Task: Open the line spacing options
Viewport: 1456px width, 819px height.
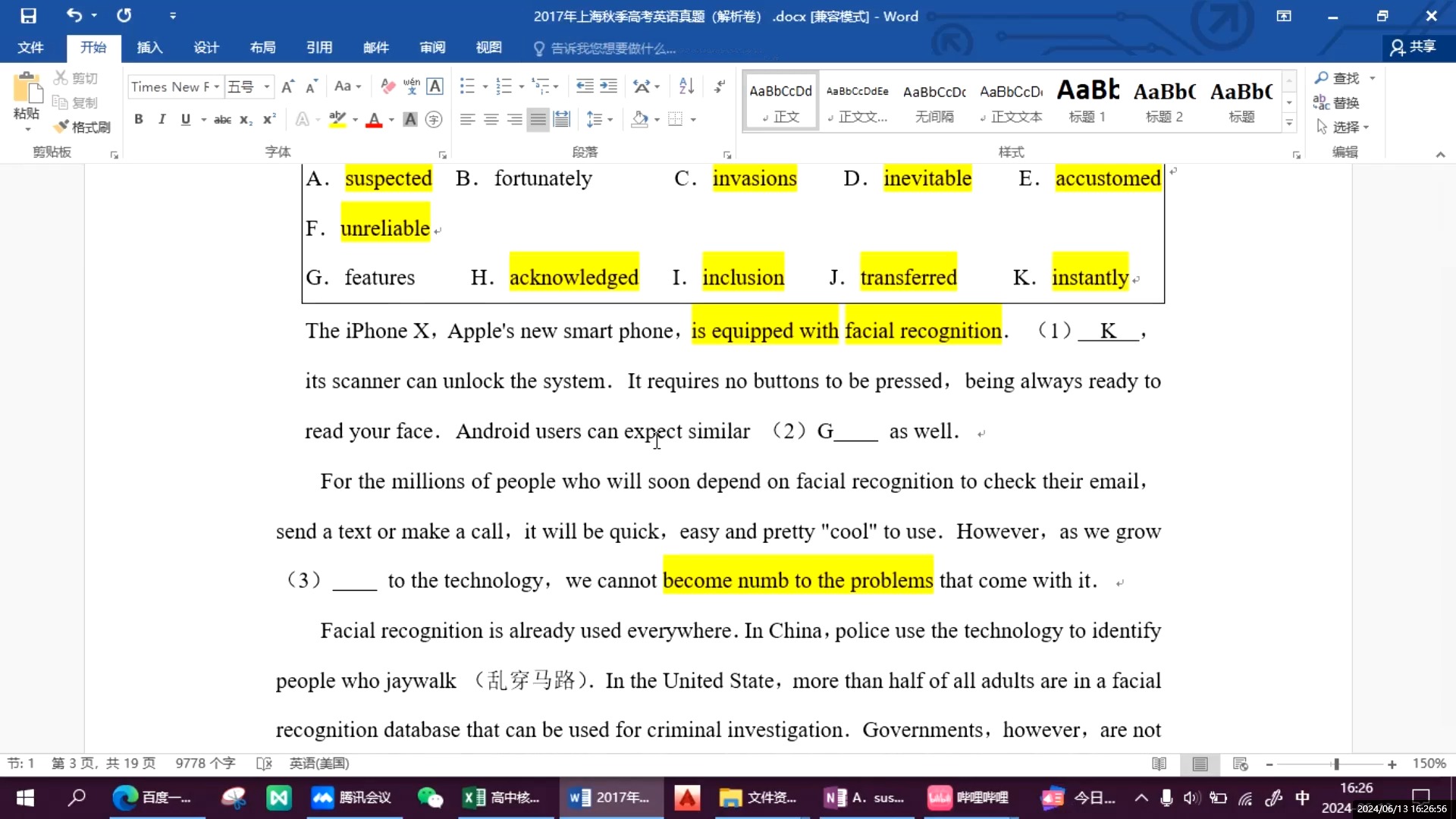Action: (599, 120)
